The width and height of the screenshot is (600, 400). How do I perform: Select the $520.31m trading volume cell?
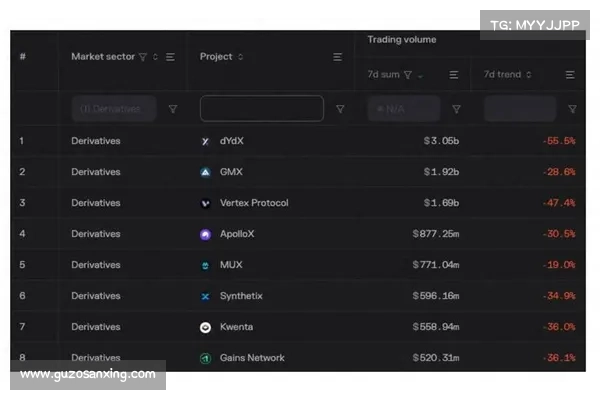pyautogui.click(x=436, y=358)
